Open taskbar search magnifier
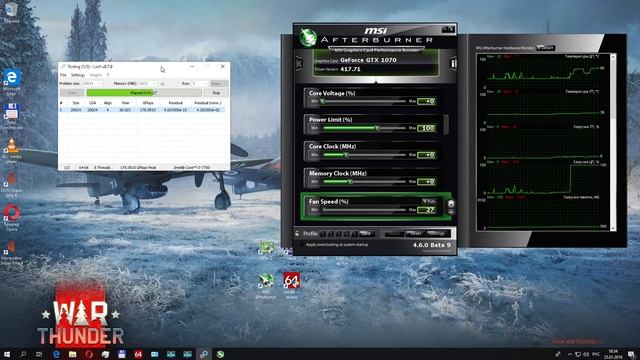The image size is (640, 360). pos(23,354)
